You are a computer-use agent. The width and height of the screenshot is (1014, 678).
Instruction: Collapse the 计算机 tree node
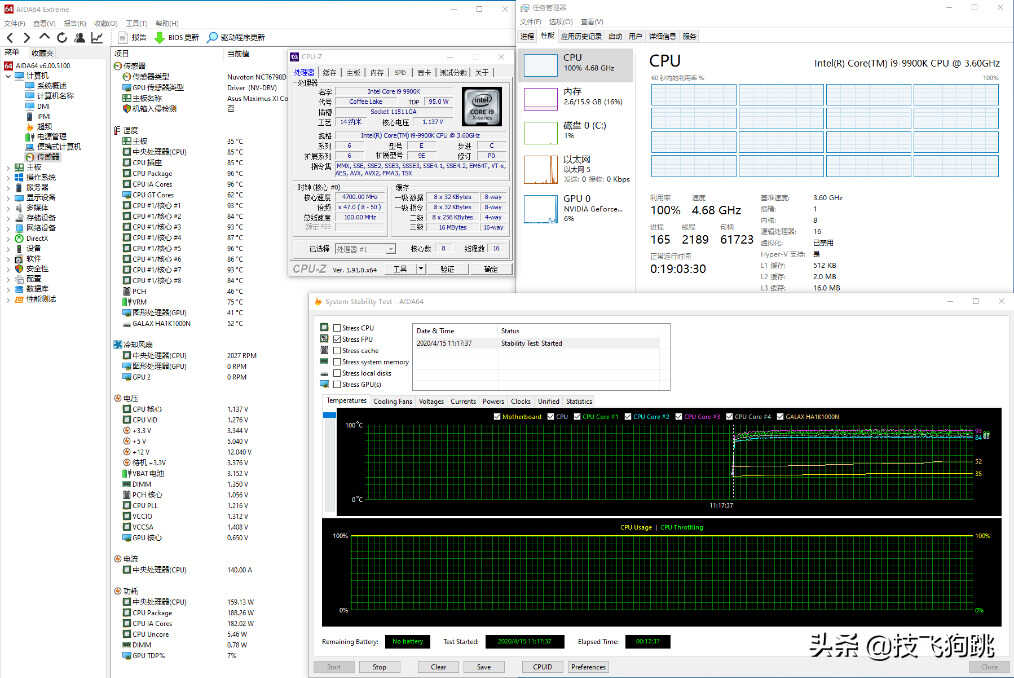[8, 76]
